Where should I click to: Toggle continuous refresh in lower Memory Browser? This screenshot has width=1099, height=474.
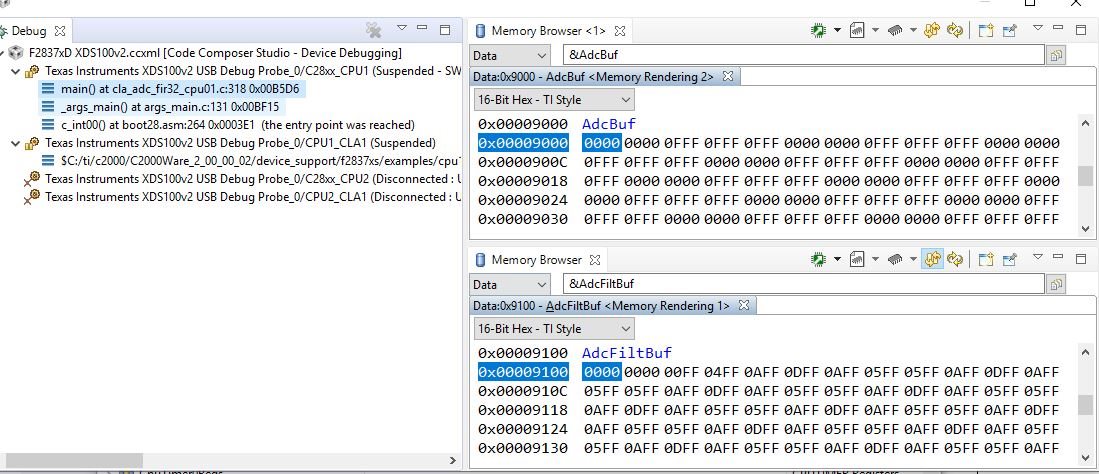(931, 259)
